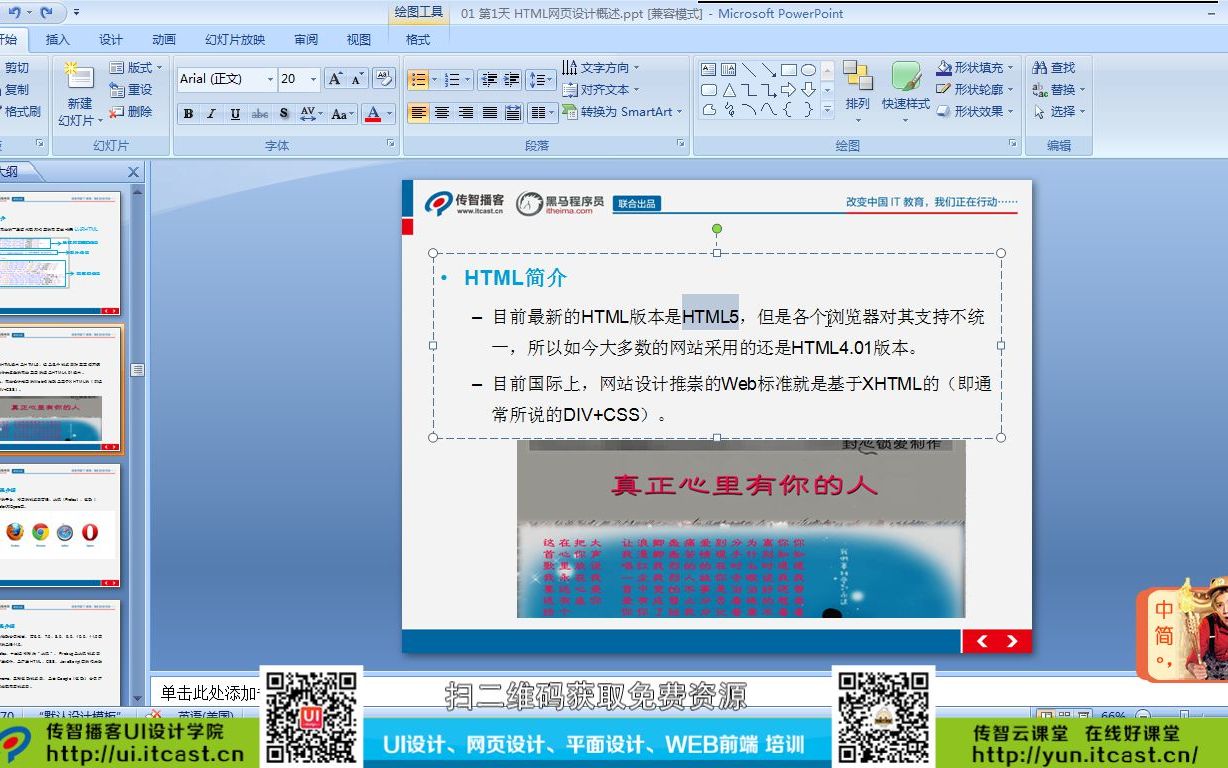1228x768 pixels.
Task: Toggle Italic formatting in the Font group
Action: click(x=210, y=114)
